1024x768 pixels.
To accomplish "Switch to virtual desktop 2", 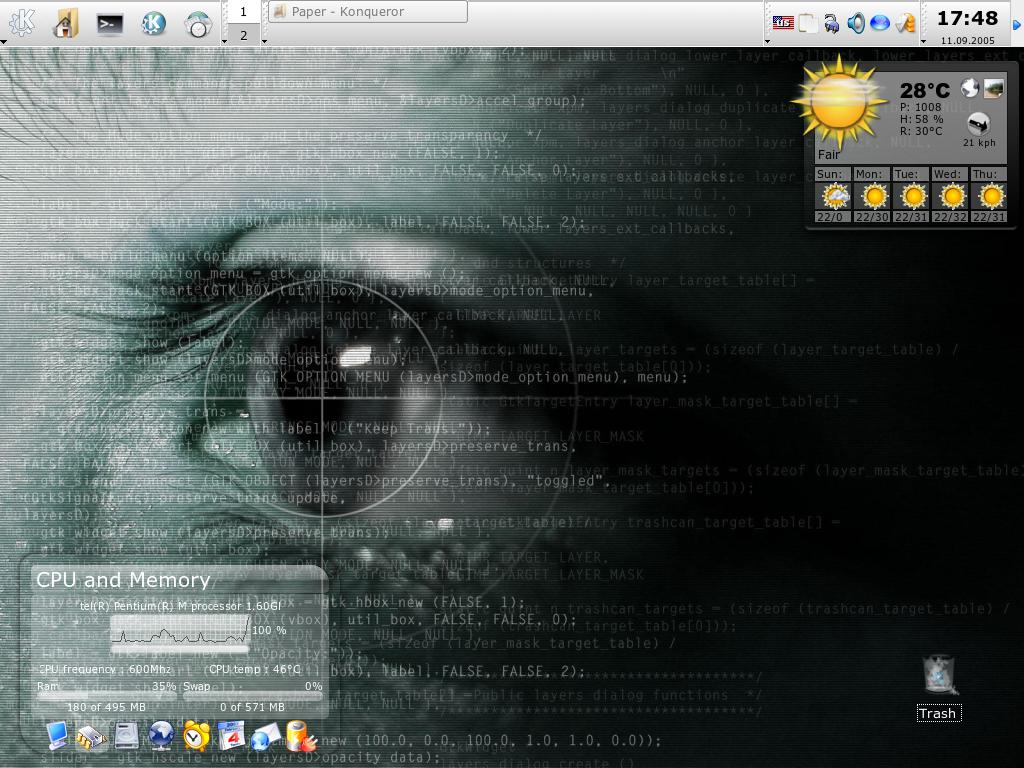I will 244,35.
